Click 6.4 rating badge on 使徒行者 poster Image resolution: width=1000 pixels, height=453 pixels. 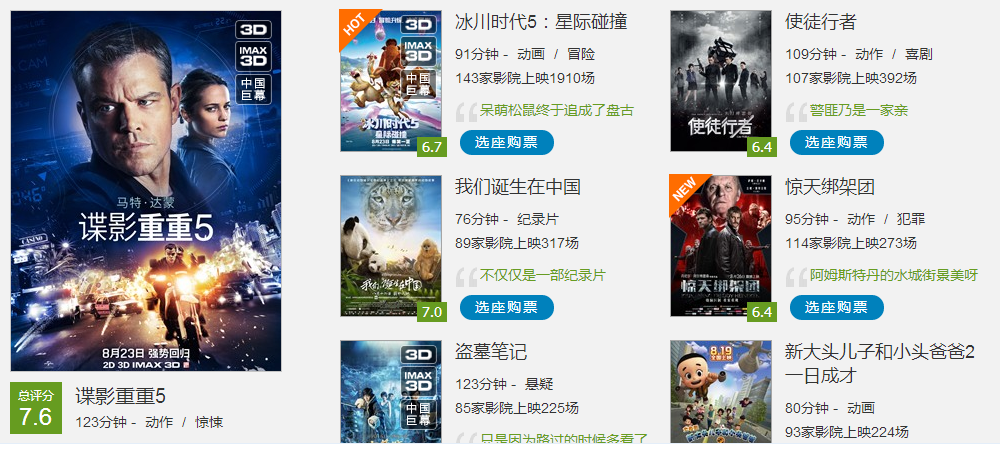click(x=761, y=147)
